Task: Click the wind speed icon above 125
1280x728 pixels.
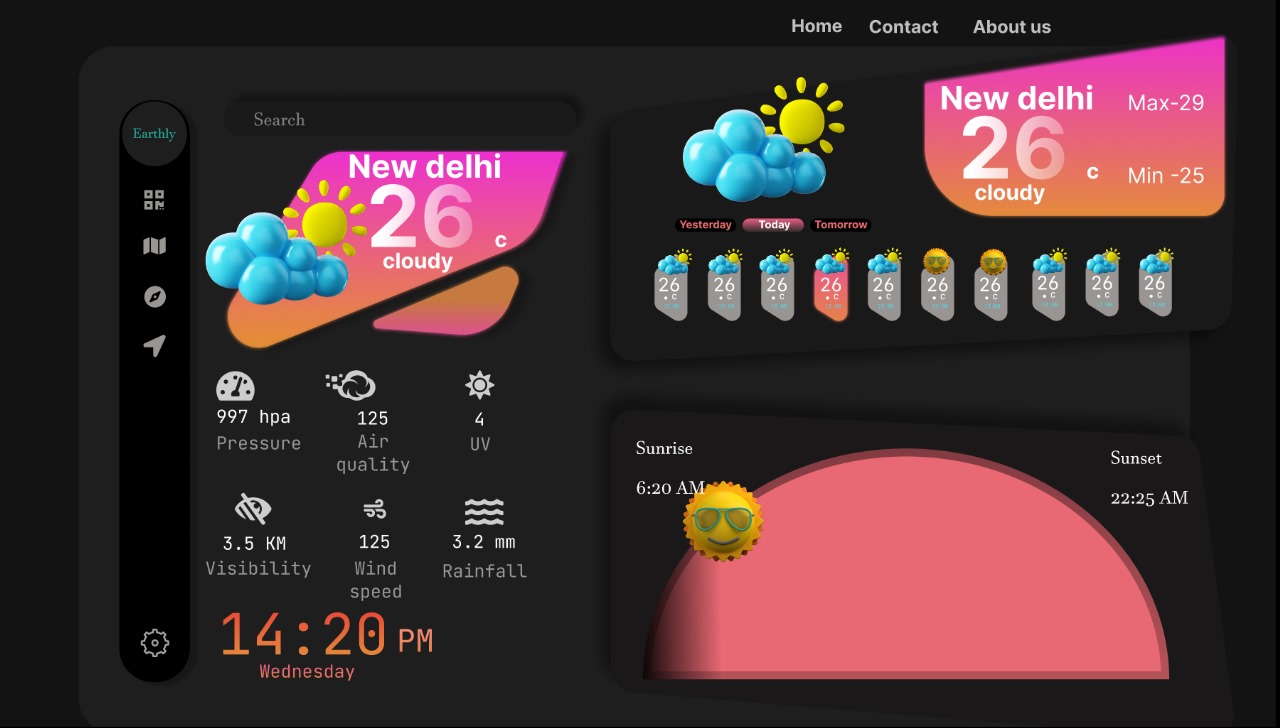Action: pyautogui.click(x=374, y=510)
